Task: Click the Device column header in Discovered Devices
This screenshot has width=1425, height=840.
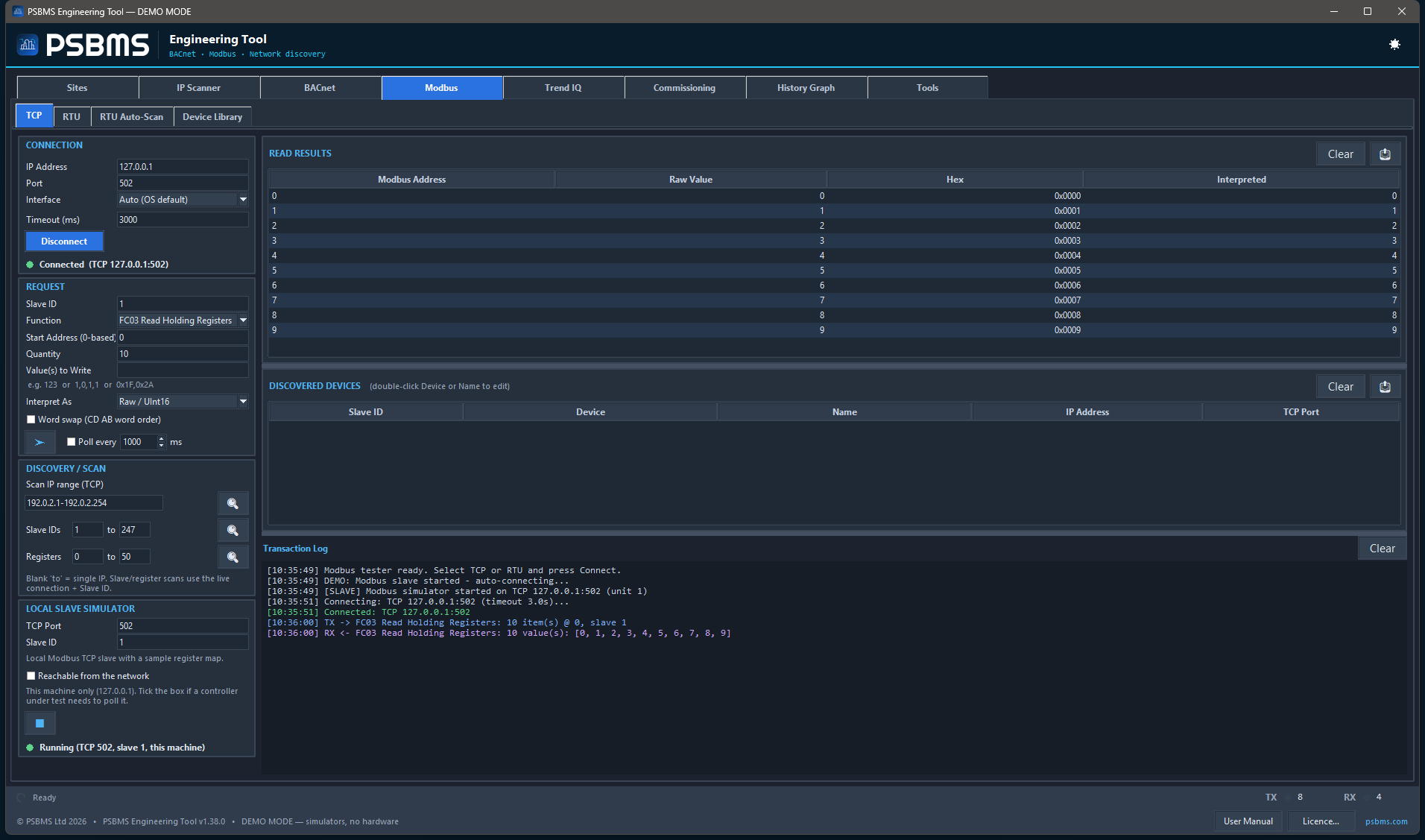Action: click(x=590, y=412)
